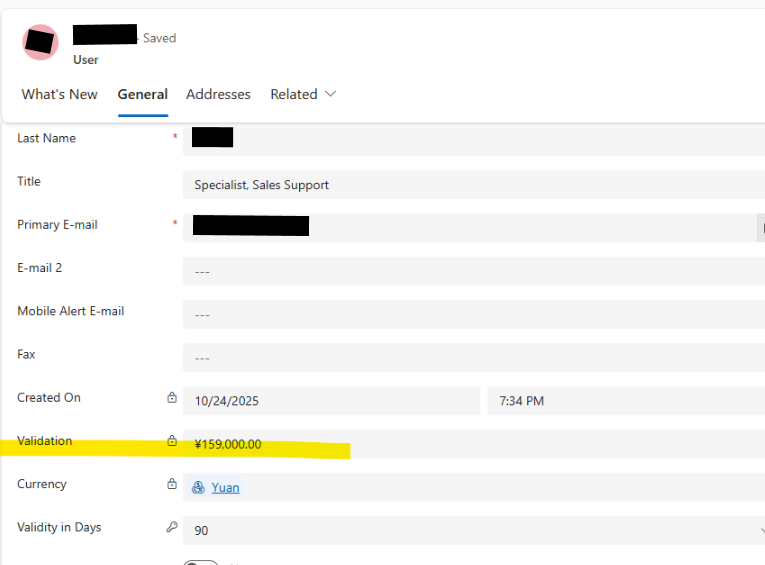
Task: Click the Currency label
Action: (x=42, y=484)
